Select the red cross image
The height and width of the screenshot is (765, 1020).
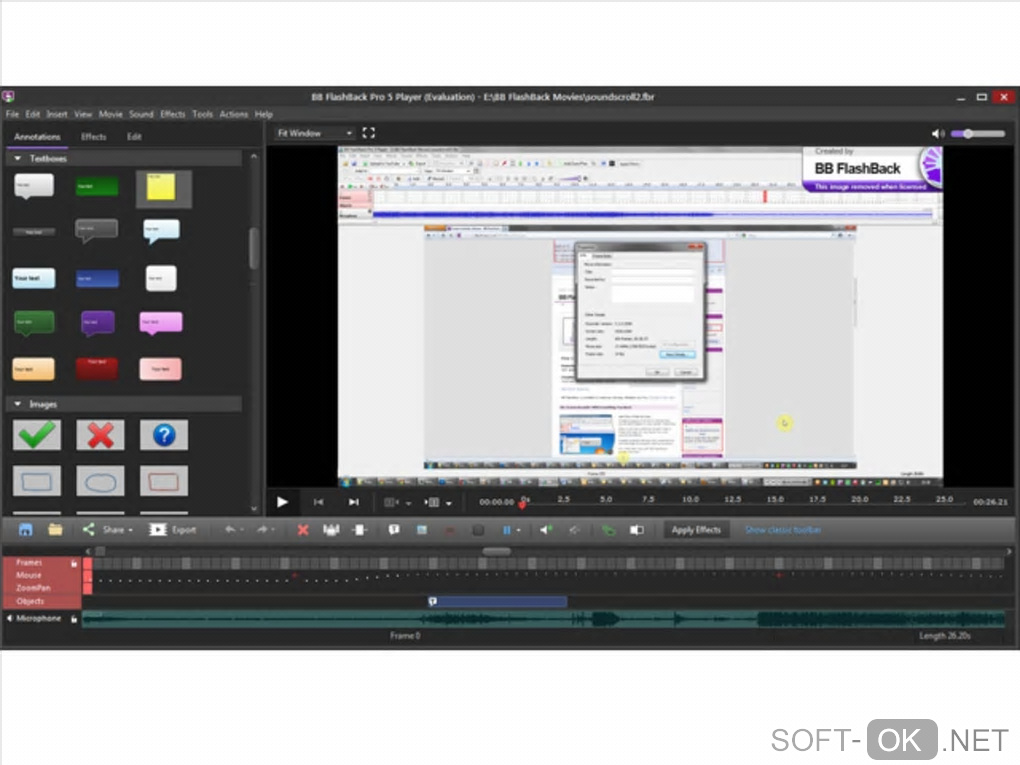click(100, 435)
